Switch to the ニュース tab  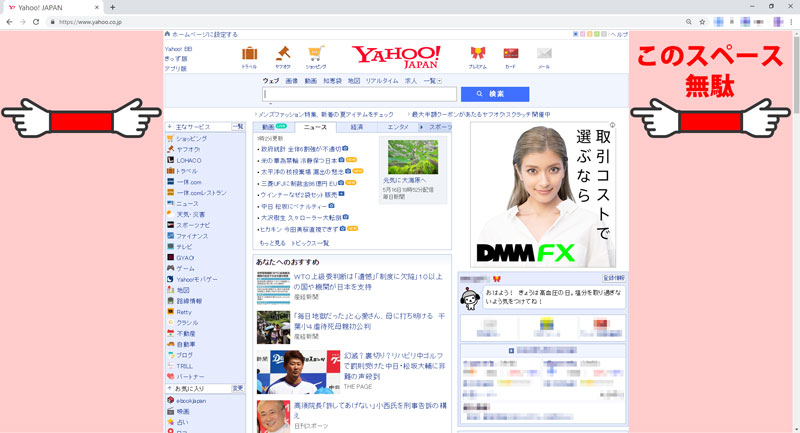(315, 127)
